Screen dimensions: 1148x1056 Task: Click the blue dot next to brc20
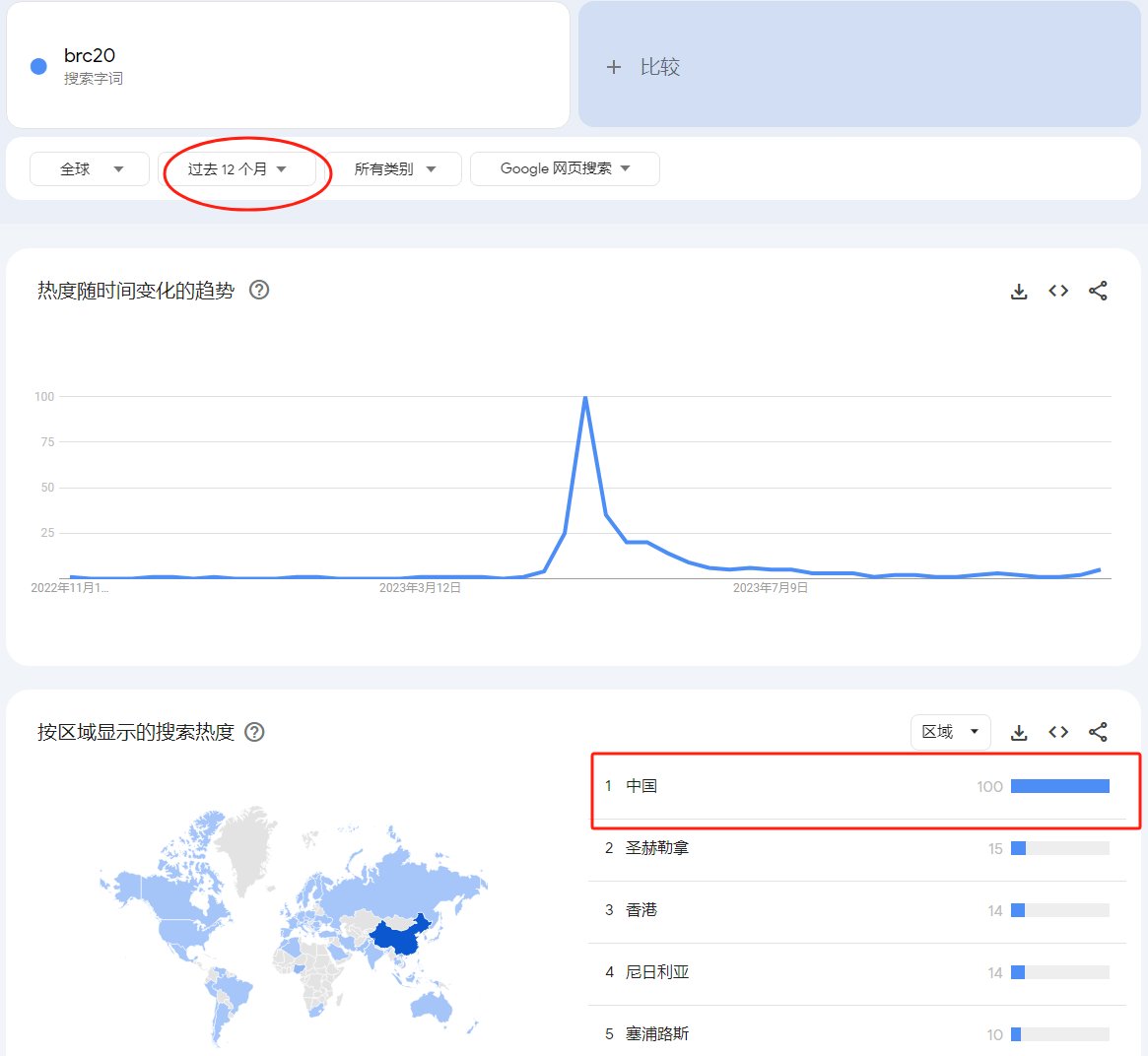click(x=38, y=67)
